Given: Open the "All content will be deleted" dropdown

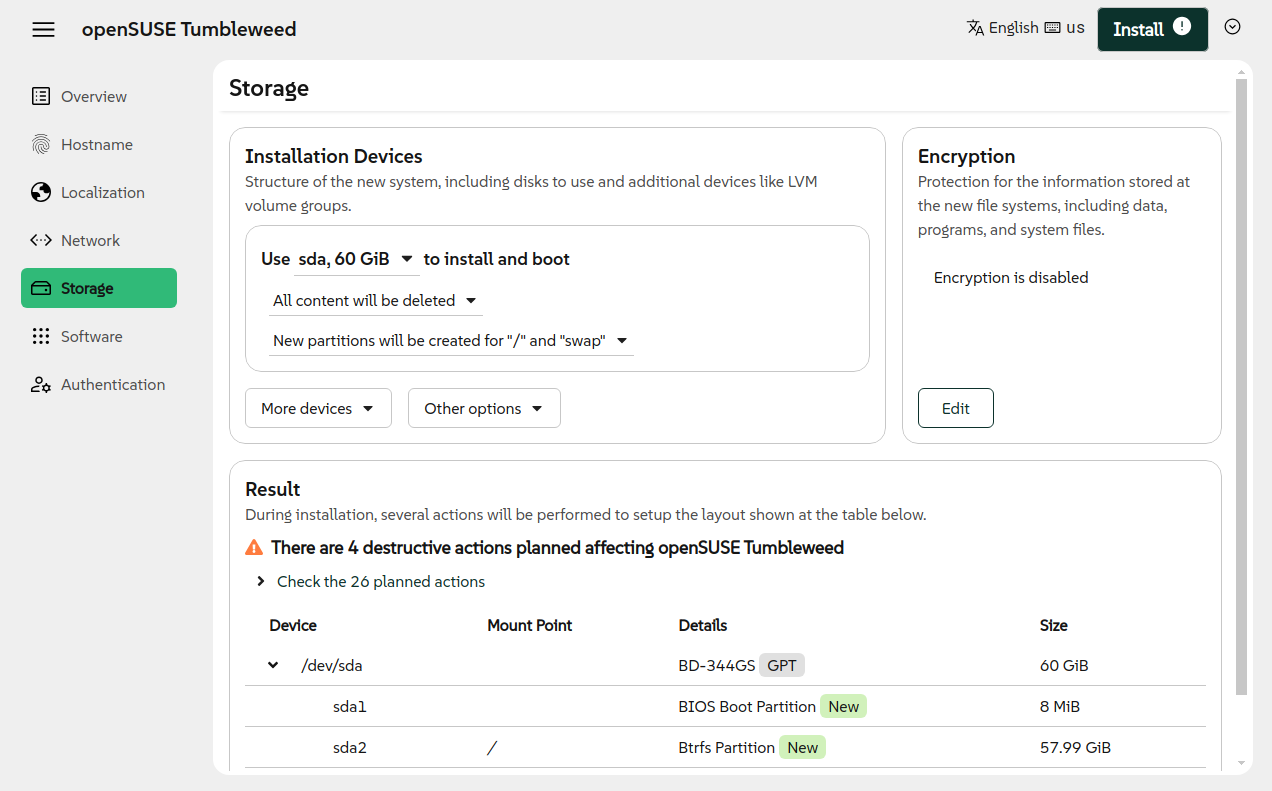Looking at the screenshot, I should (375, 300).
